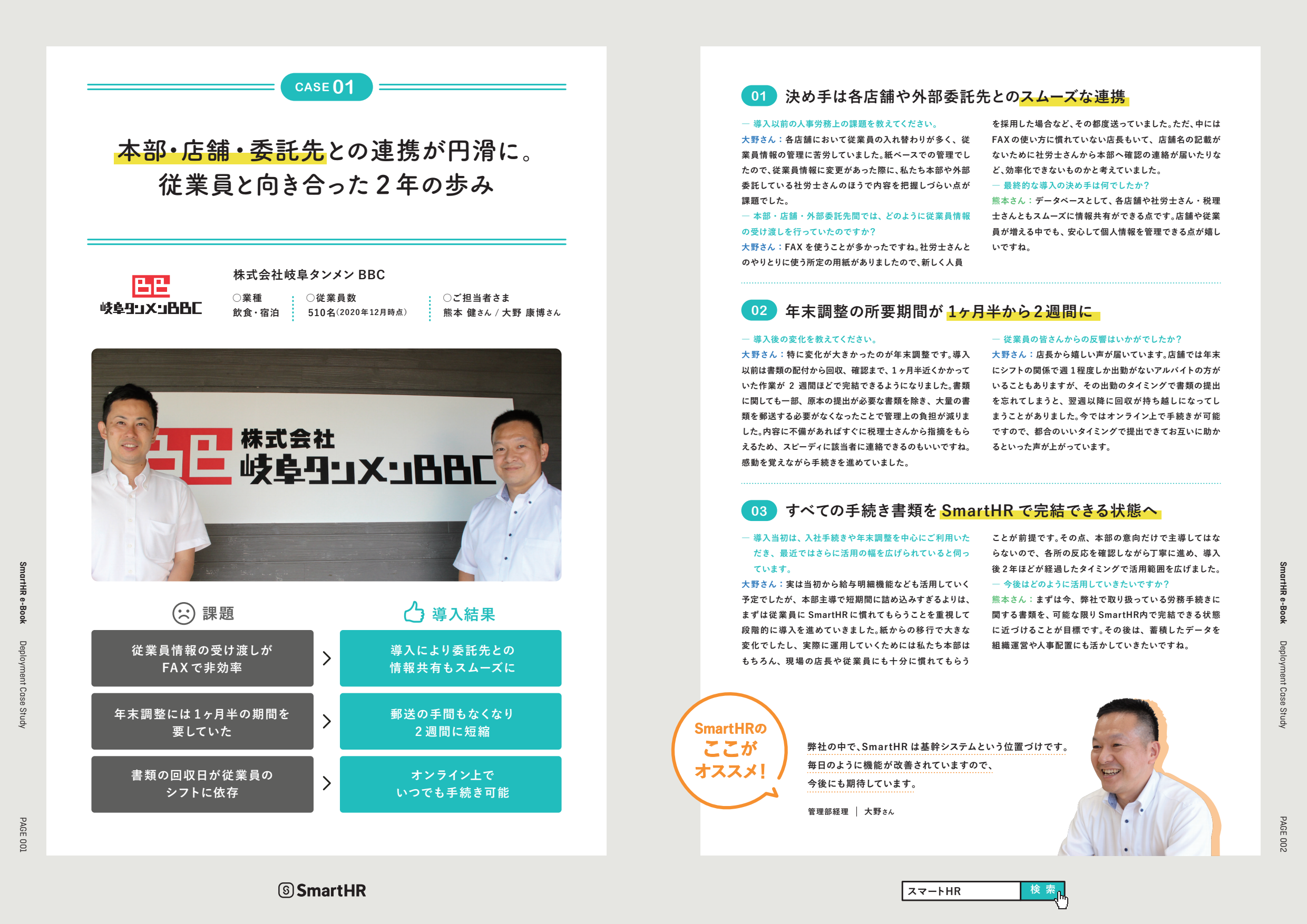The height and width of the screenshot is (924, 1307).
Task: Click the 飲食・宿泊 industry value
Action: pyautogui.click(x=256, y=312)
